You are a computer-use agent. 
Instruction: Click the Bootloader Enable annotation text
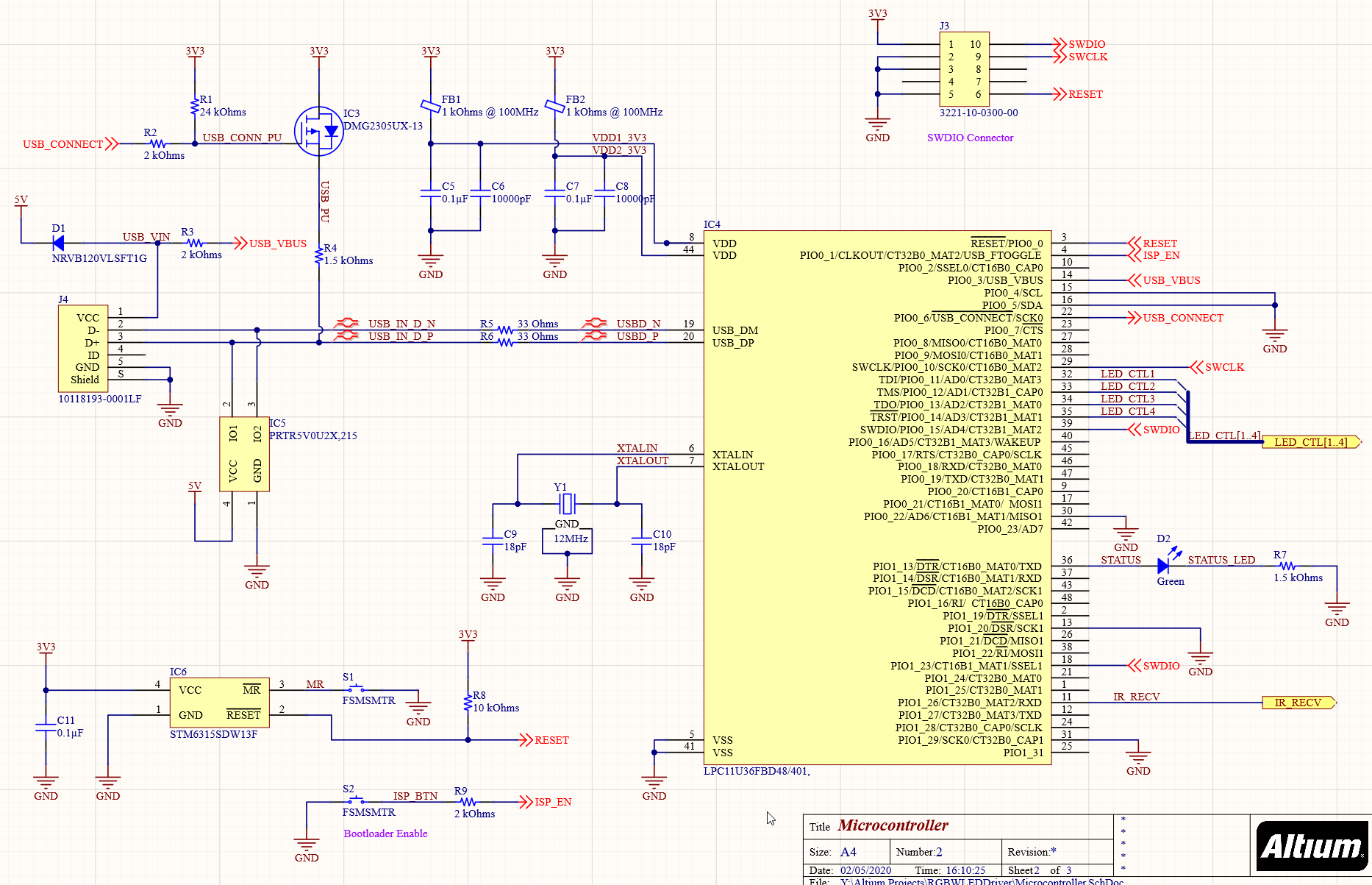[385, 834]
